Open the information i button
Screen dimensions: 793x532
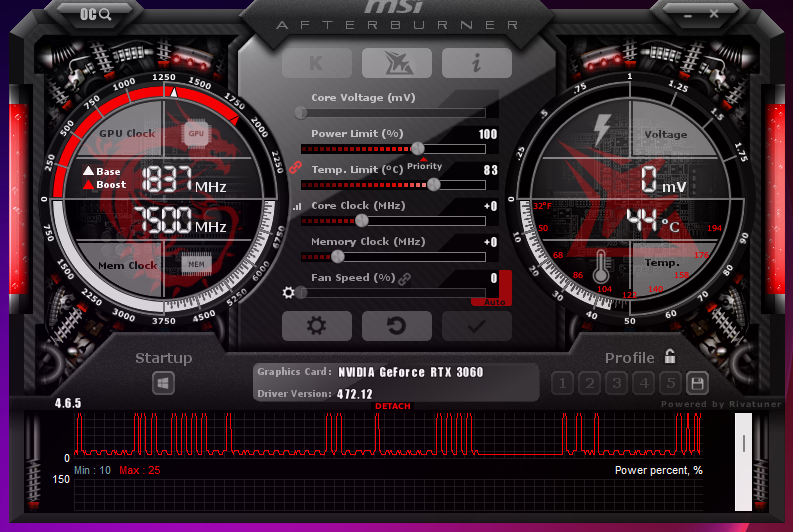coord(477,63)
